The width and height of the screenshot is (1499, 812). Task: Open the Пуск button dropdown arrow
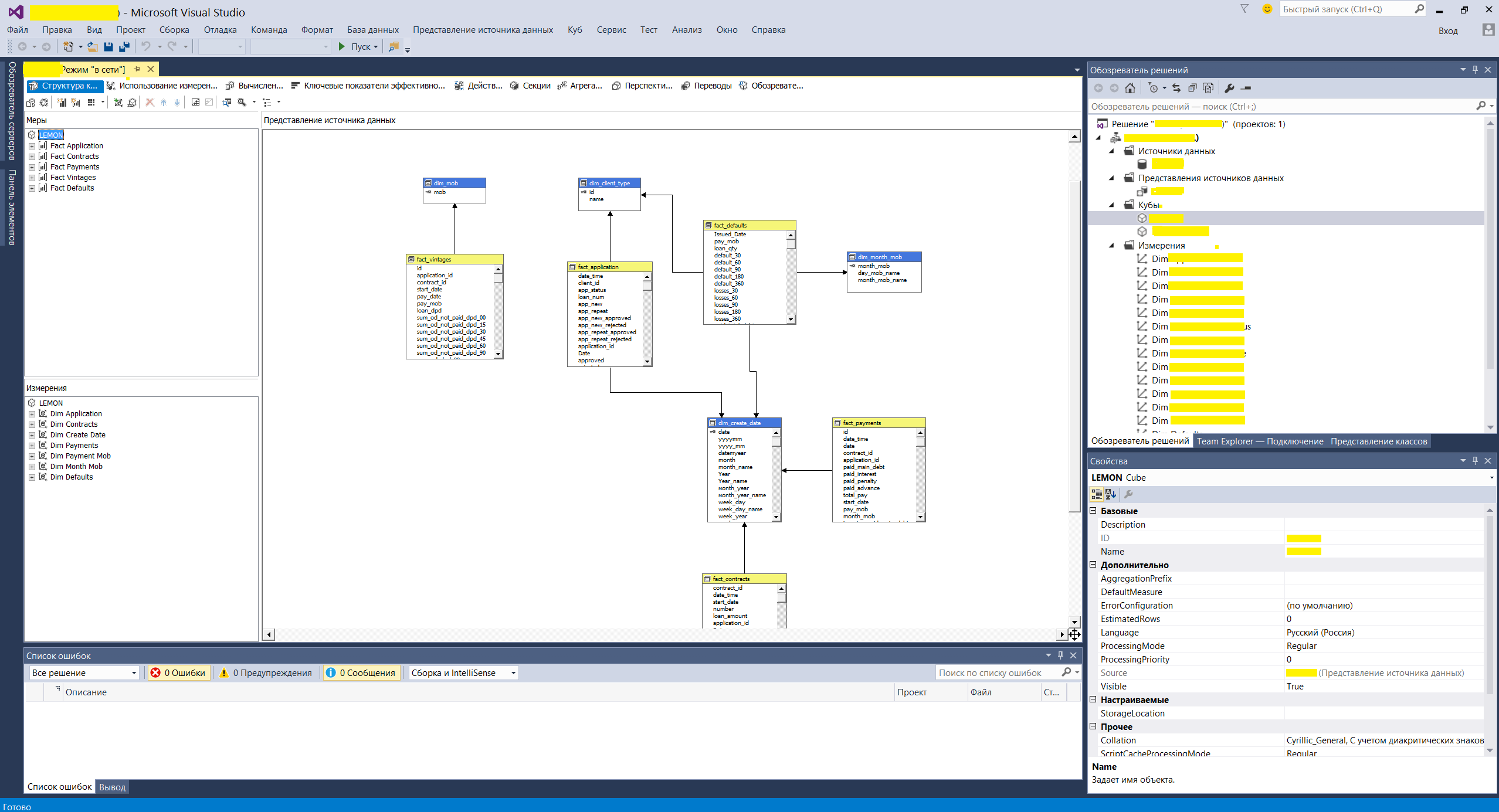(375, 47)
